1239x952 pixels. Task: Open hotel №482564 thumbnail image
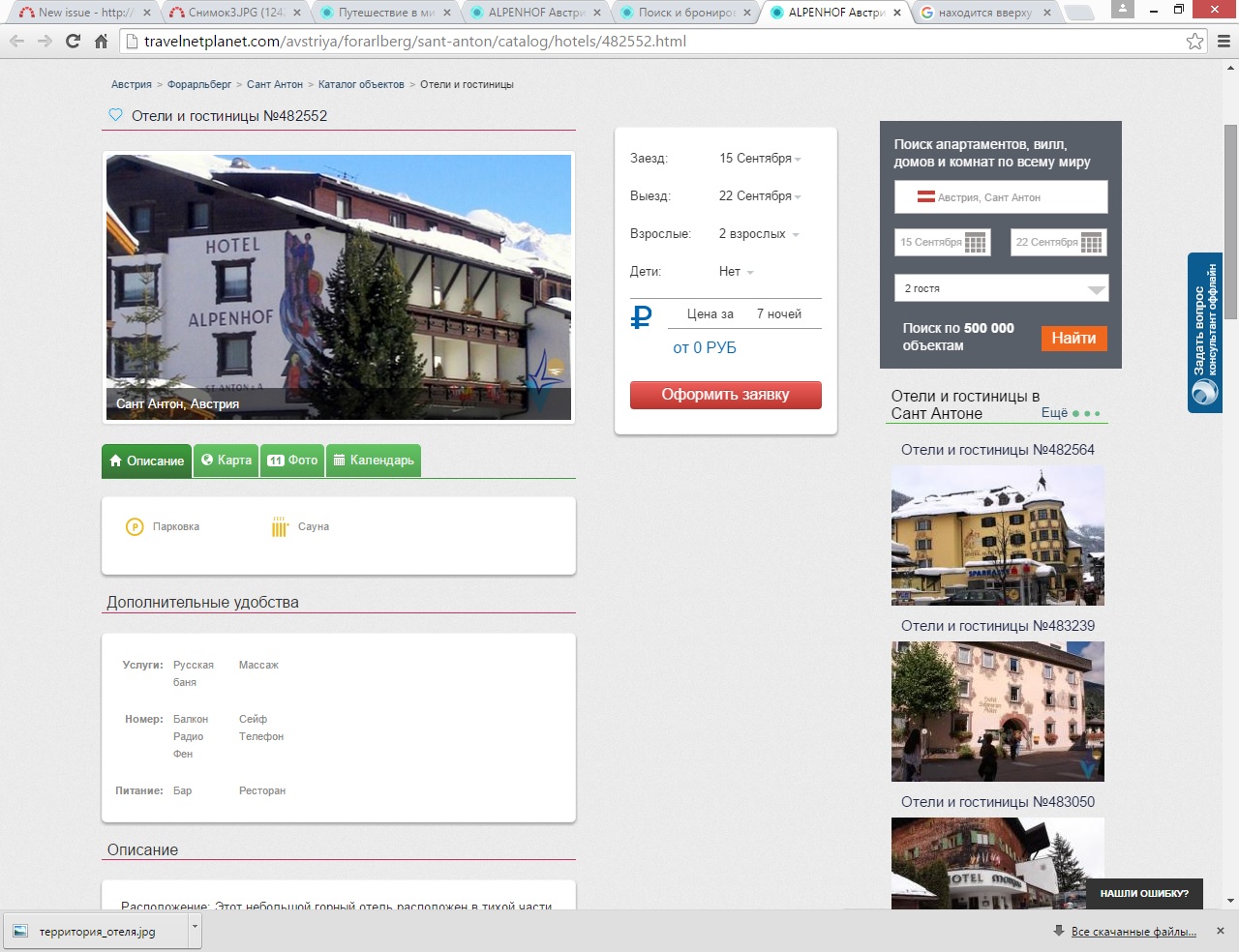tap(997, 536)
